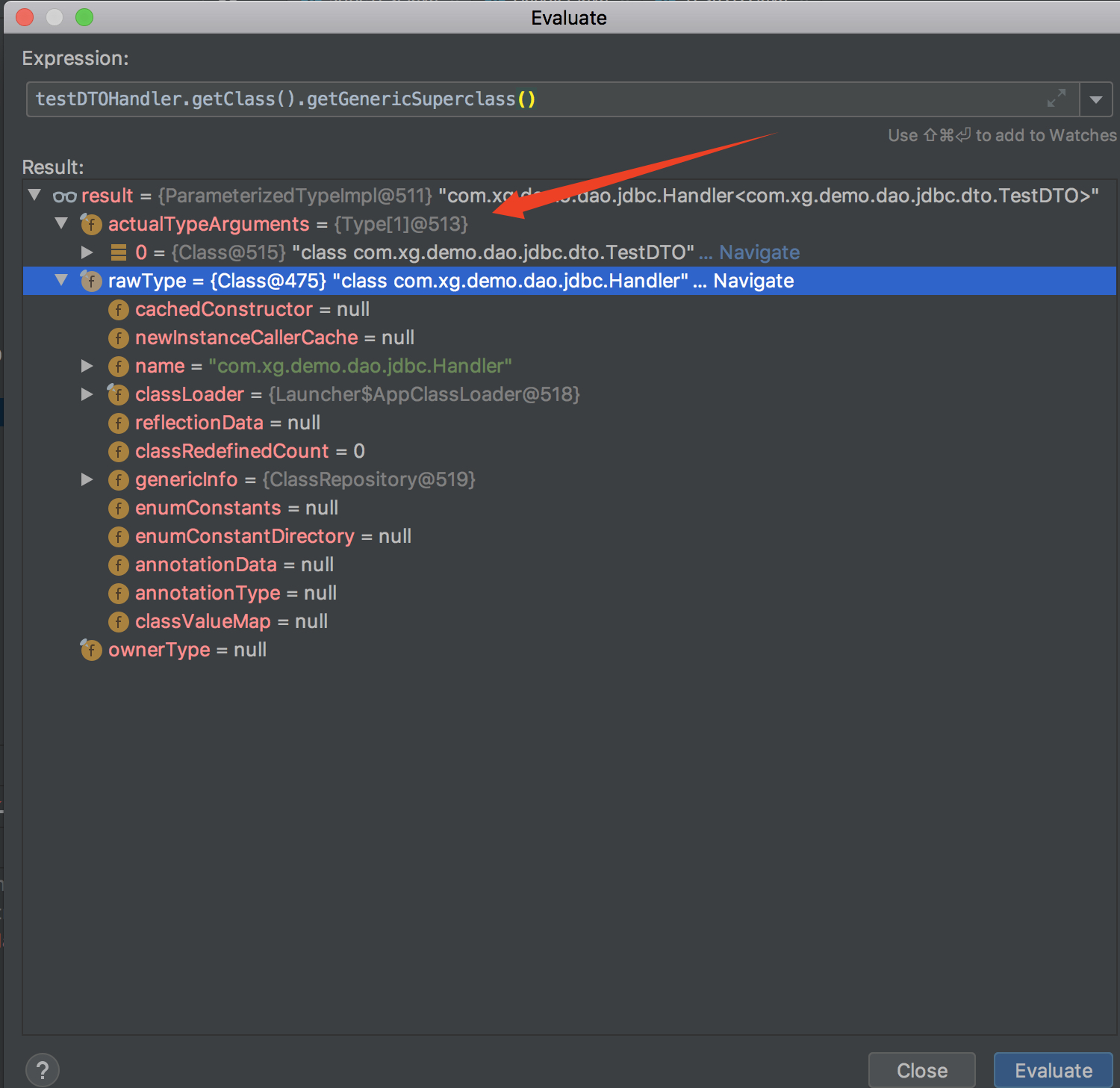This screenshot has width=1120, height=1088.
Task: Click the window zoom (green) button
Action: [x=84, y=17]
